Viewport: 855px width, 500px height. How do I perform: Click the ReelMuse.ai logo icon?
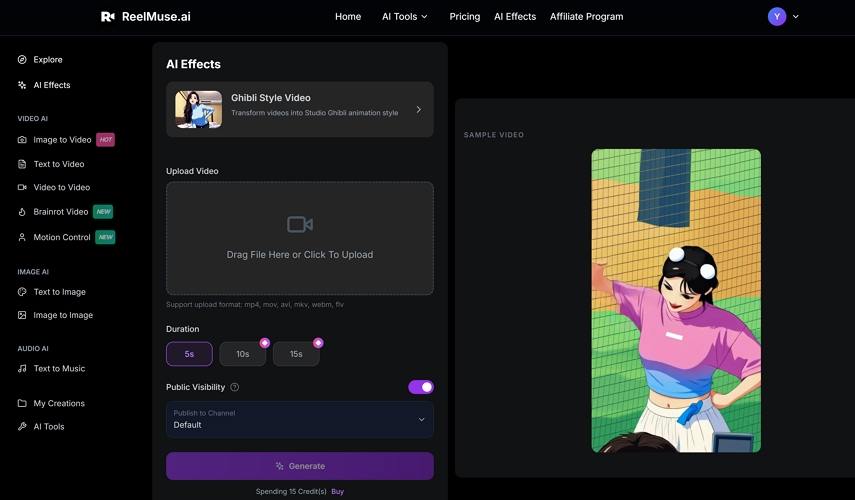coord(108,17)
